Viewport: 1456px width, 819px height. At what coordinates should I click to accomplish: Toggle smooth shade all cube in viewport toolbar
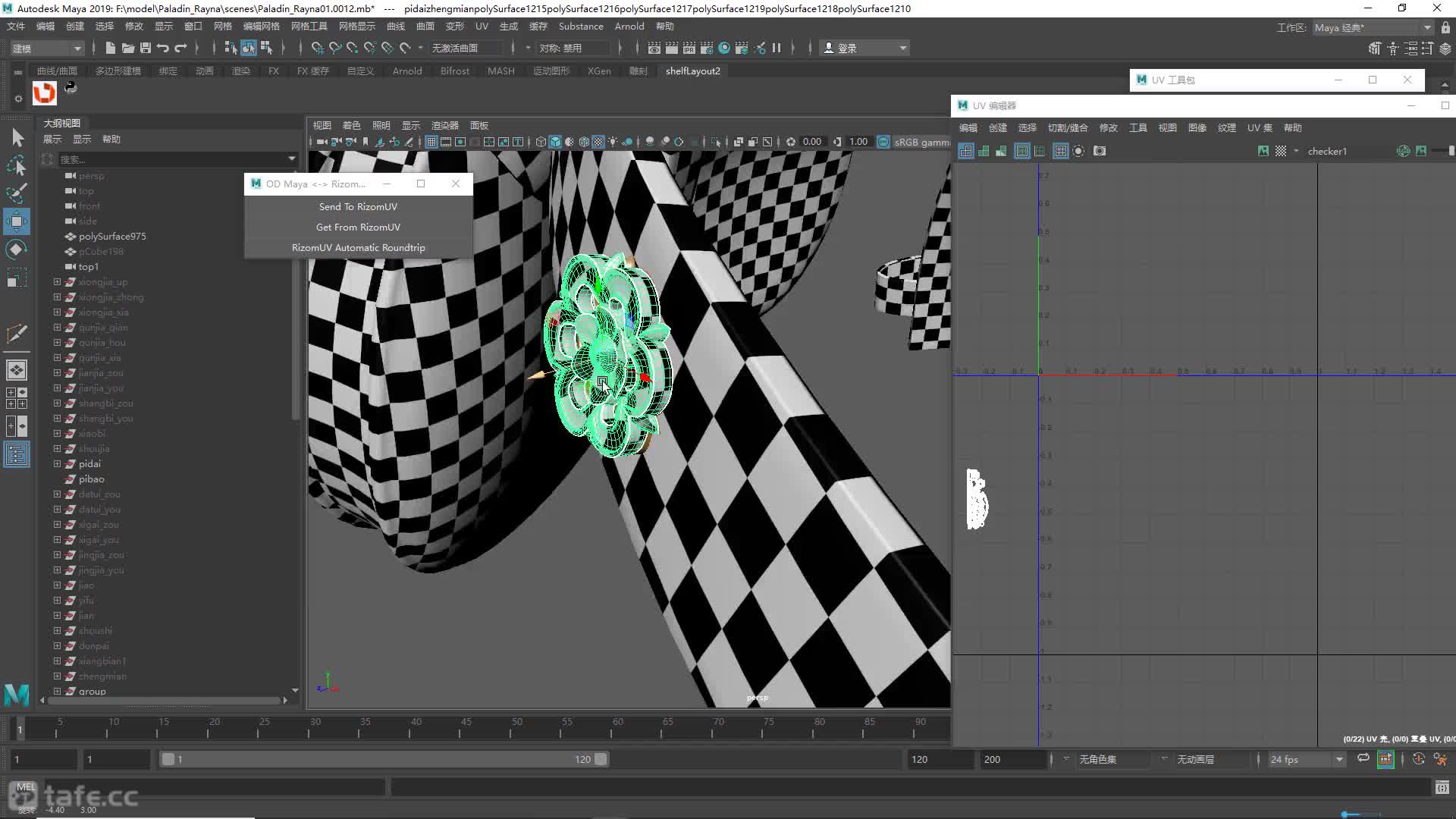555,142
